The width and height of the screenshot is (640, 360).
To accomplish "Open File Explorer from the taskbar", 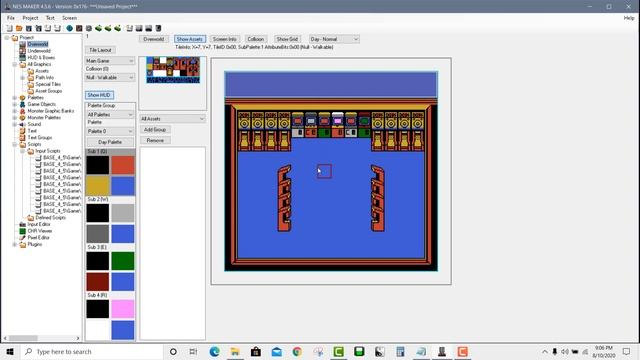I will coord(235,351).
